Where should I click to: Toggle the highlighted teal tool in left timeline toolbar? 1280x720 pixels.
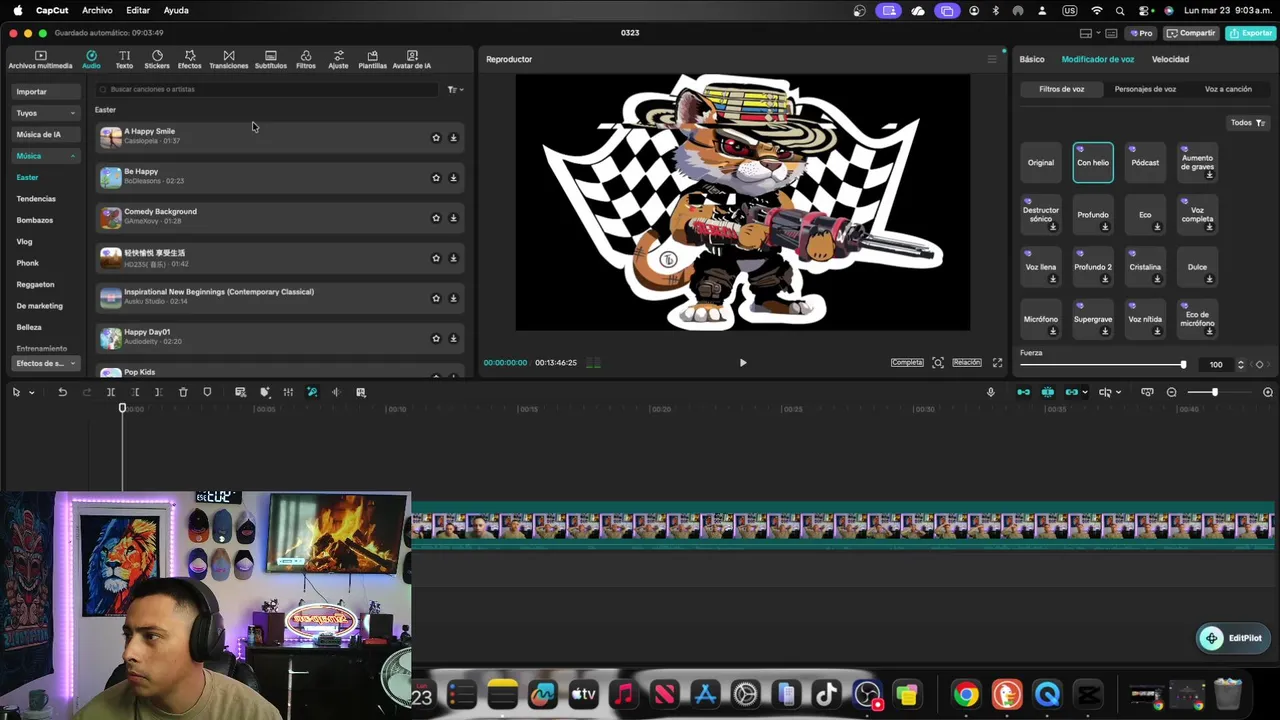312,392
